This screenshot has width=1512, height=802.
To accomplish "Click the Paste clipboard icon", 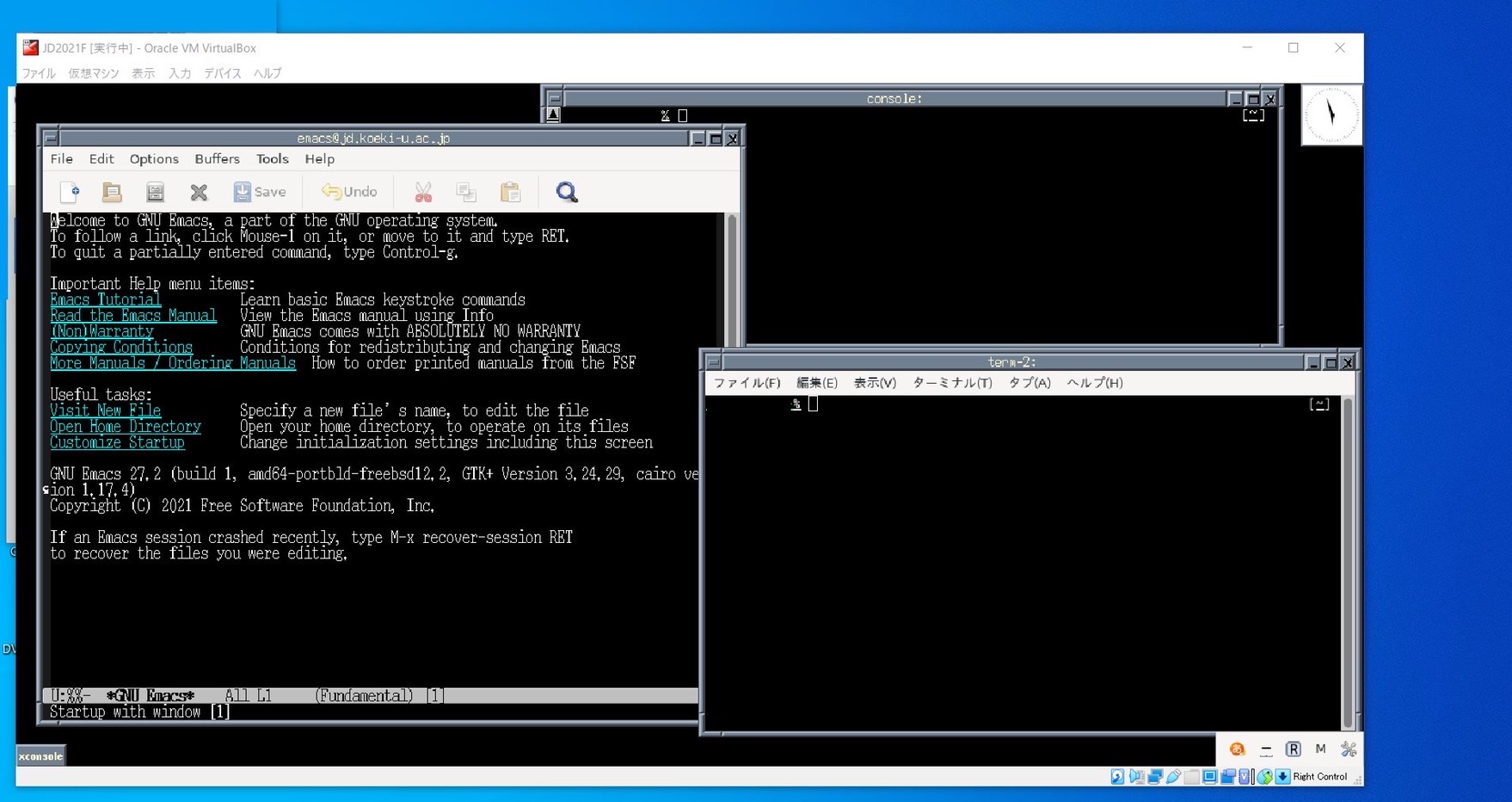I will pos(511,192).
